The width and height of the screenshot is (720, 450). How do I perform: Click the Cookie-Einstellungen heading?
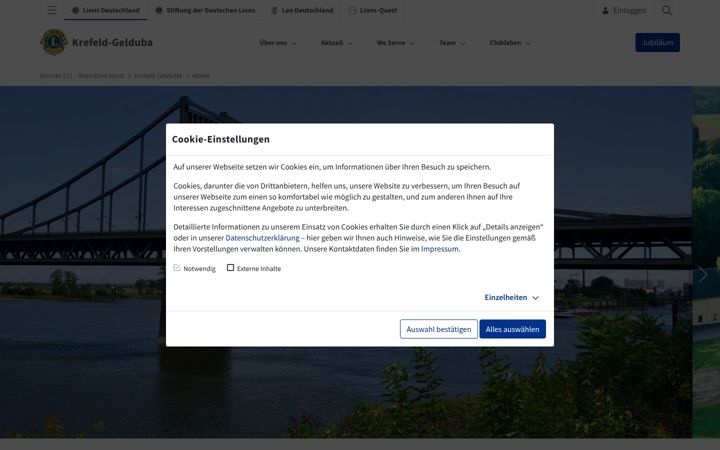pos(221,139)
